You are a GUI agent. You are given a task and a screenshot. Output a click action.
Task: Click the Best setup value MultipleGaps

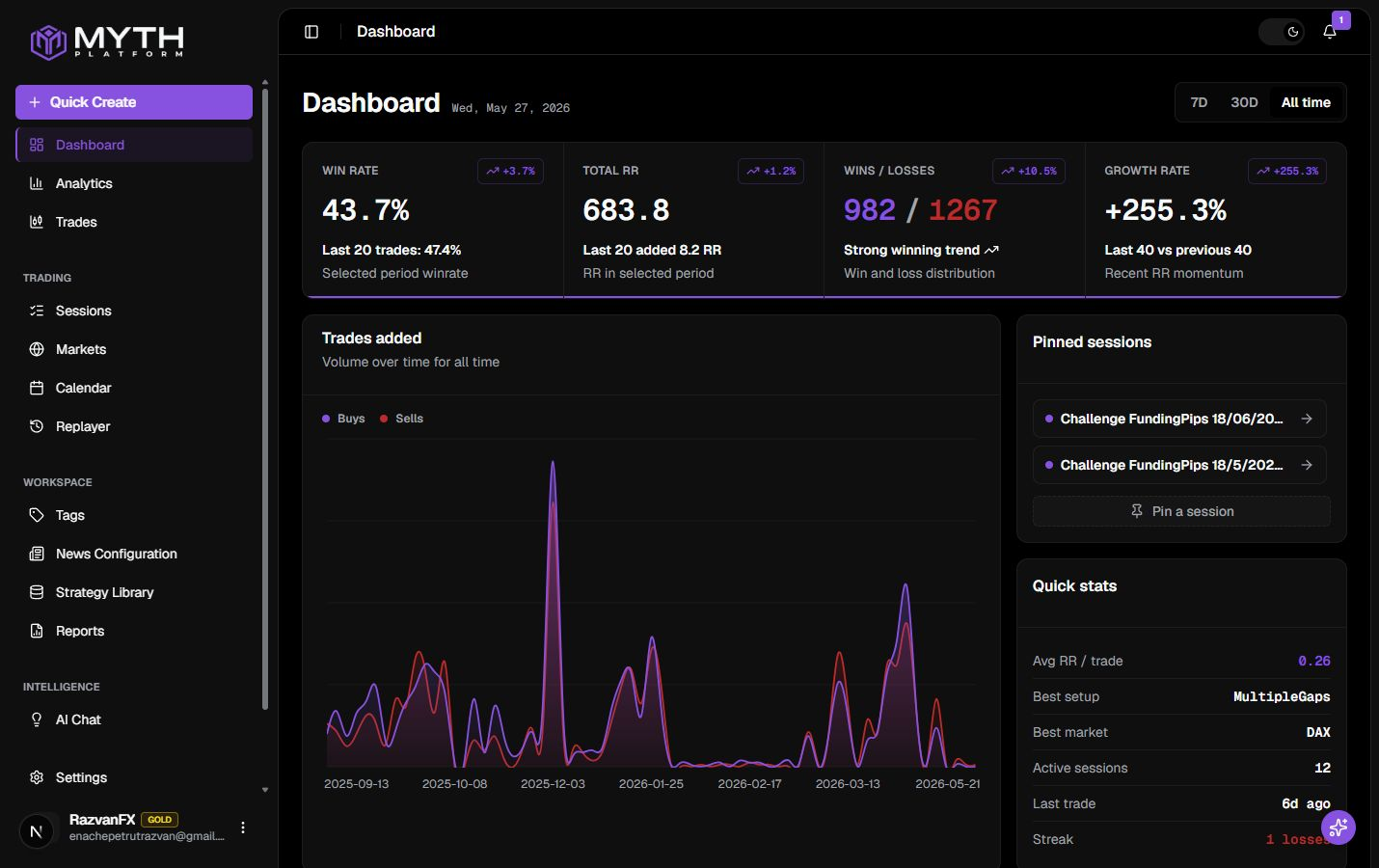coord(1282,696)
